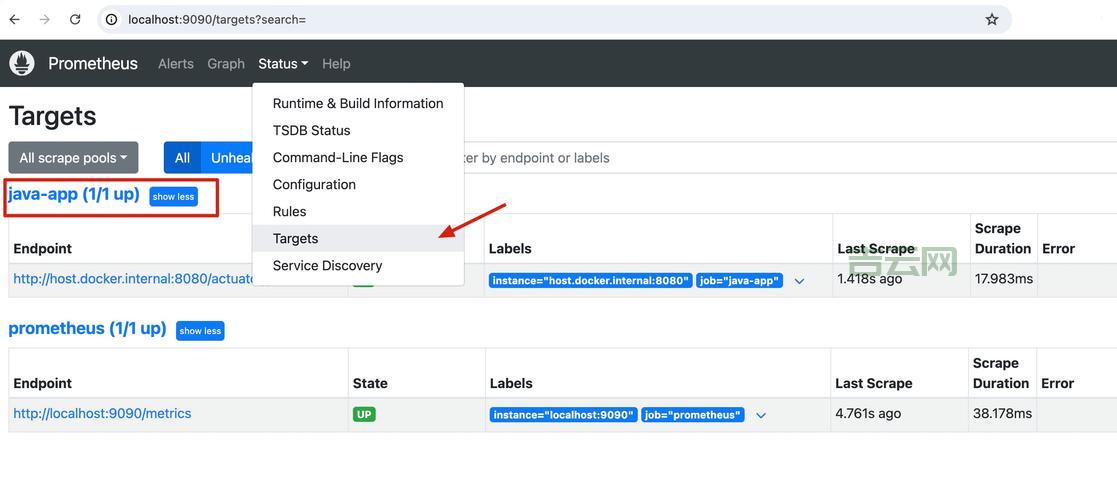Open the localhost:9090/metrics endpoint link
This screenshot has width=1117, height=500.
pos(102,413)
